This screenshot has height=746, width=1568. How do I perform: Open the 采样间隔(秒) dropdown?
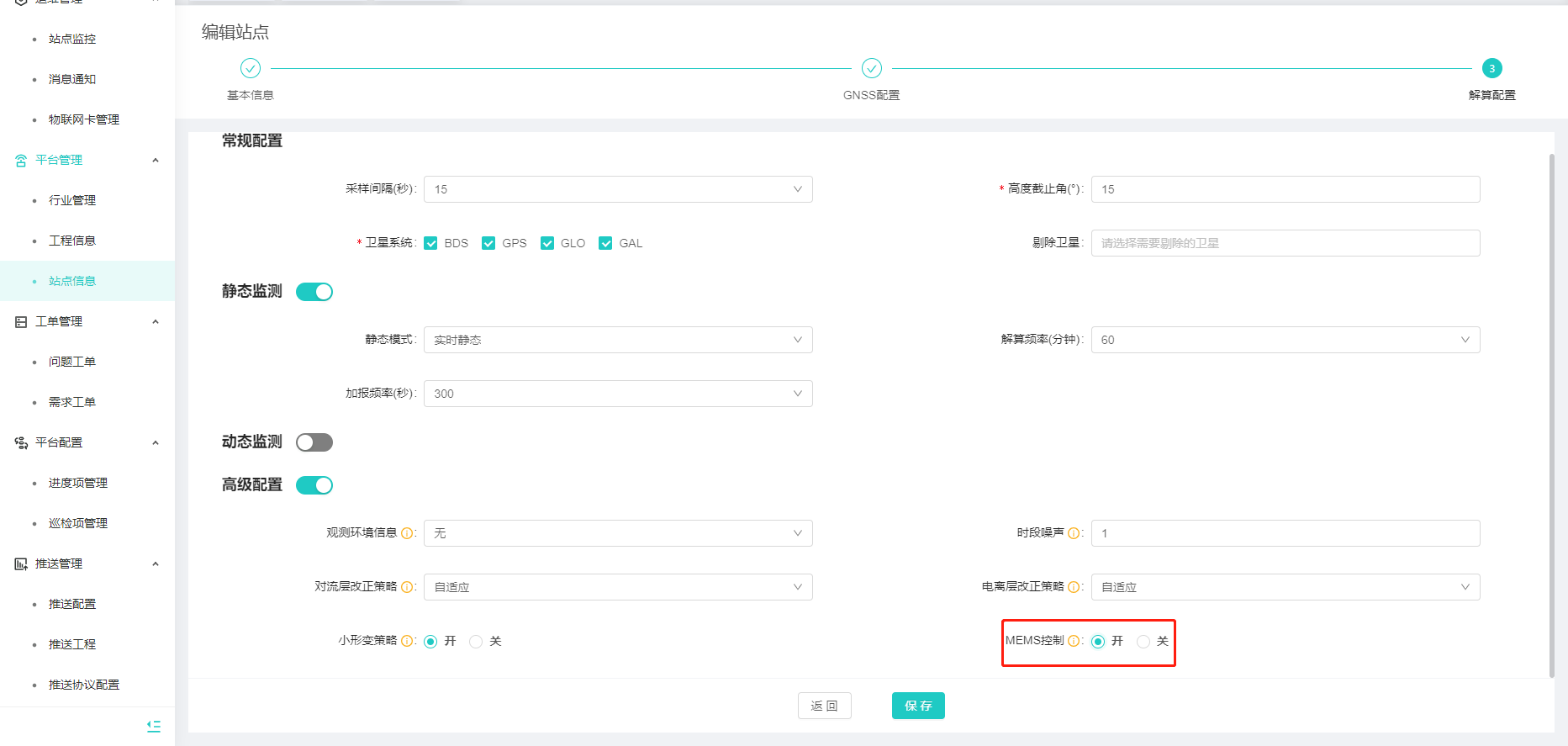coord(618,189)
